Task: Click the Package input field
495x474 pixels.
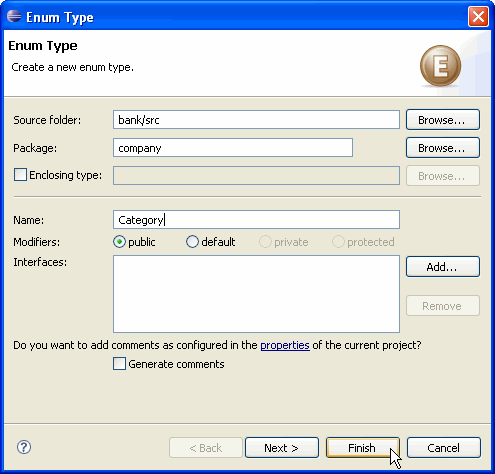Action: pos(233,148)
